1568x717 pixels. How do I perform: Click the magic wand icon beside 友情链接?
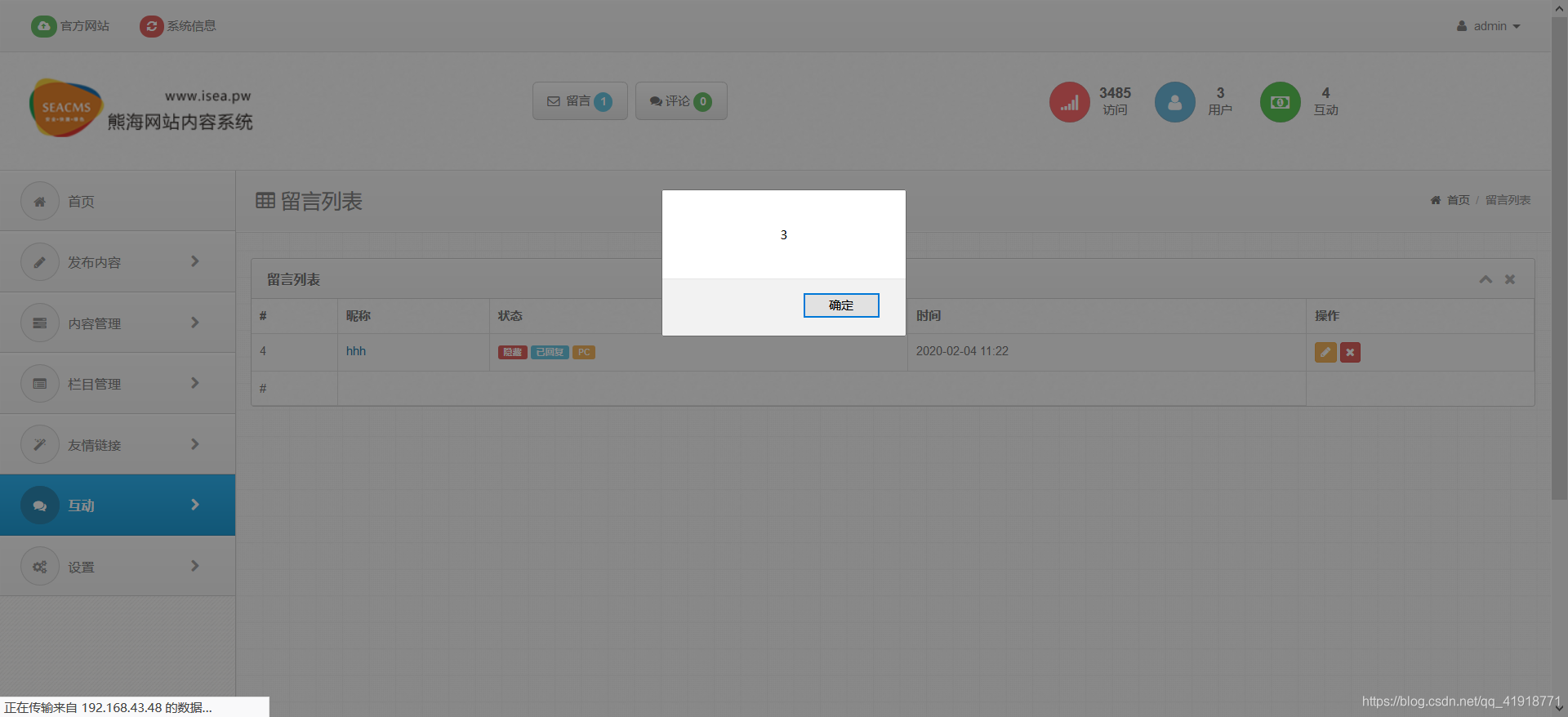coord(40,445)
